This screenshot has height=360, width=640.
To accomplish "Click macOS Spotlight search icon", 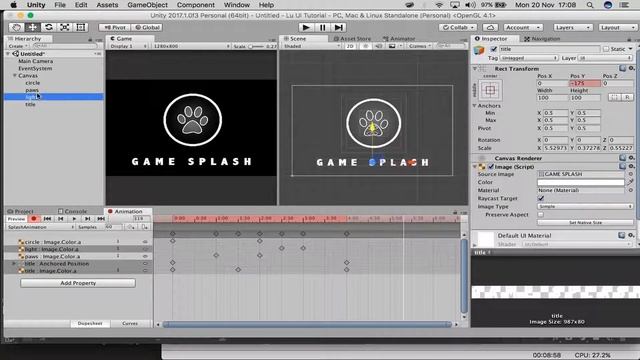I will click(590, 5).
